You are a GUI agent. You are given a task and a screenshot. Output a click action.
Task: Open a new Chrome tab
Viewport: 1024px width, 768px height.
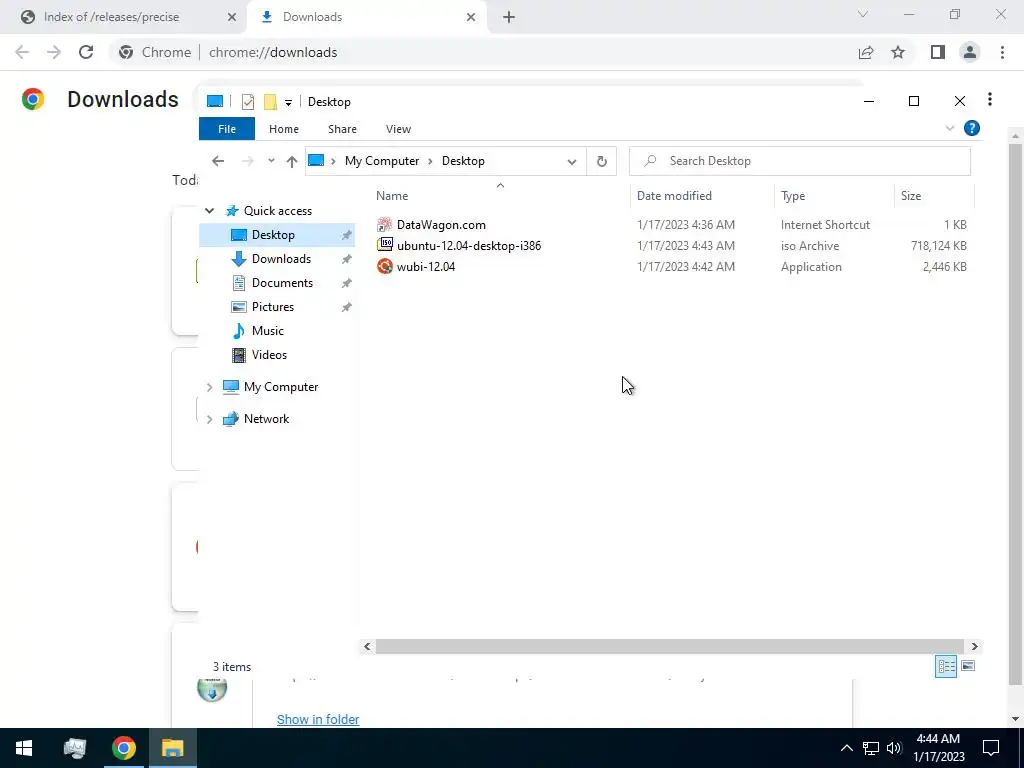(x=509, y=17)
